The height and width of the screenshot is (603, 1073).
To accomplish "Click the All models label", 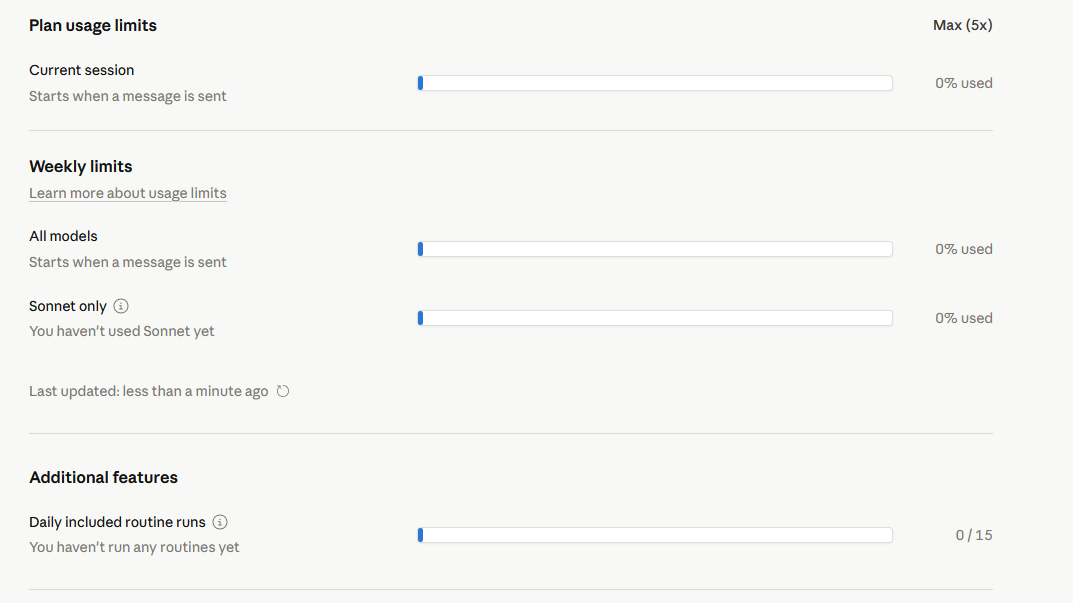I will 63,236.
